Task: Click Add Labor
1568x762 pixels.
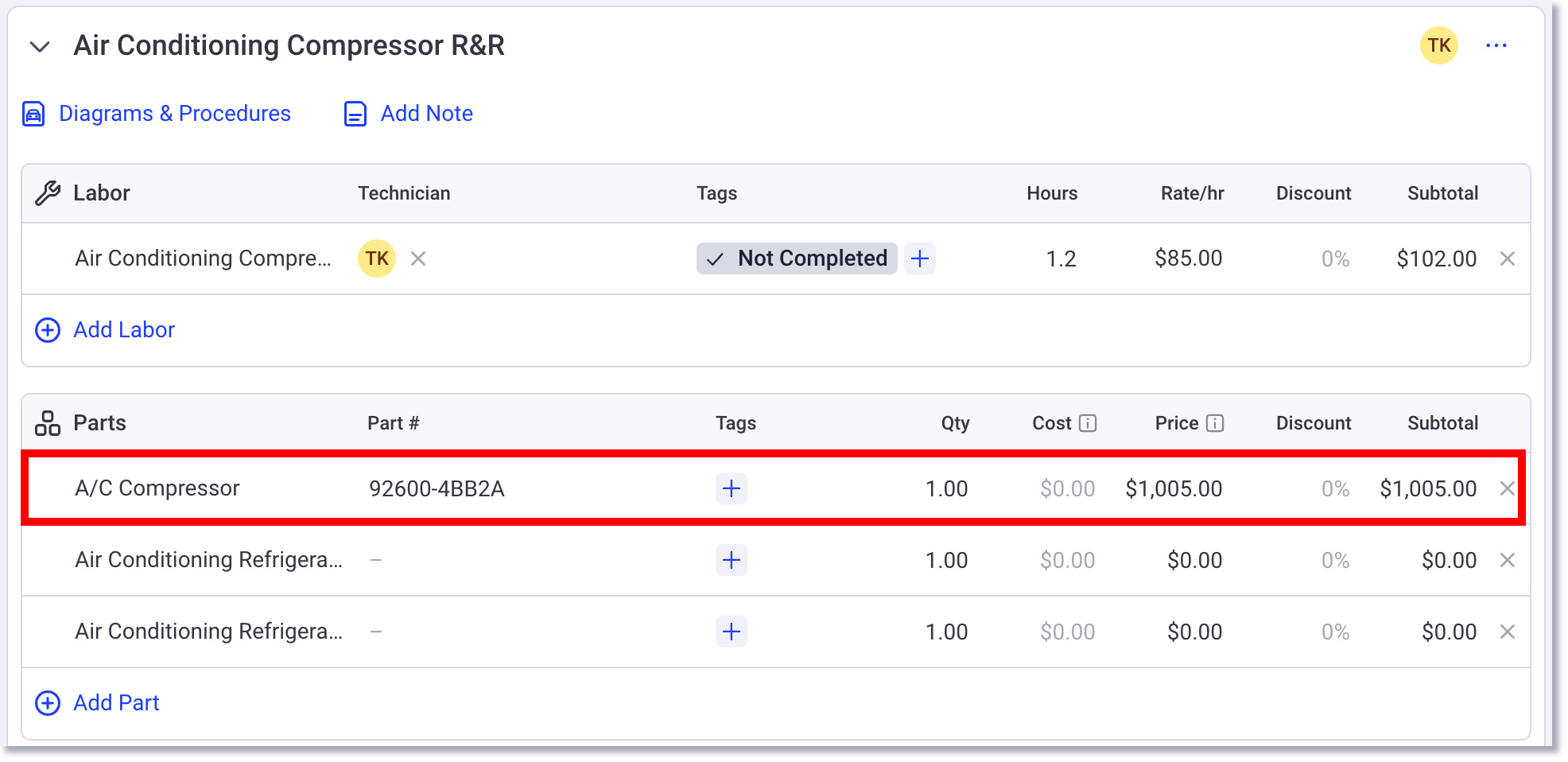Action: pos(124,330)
